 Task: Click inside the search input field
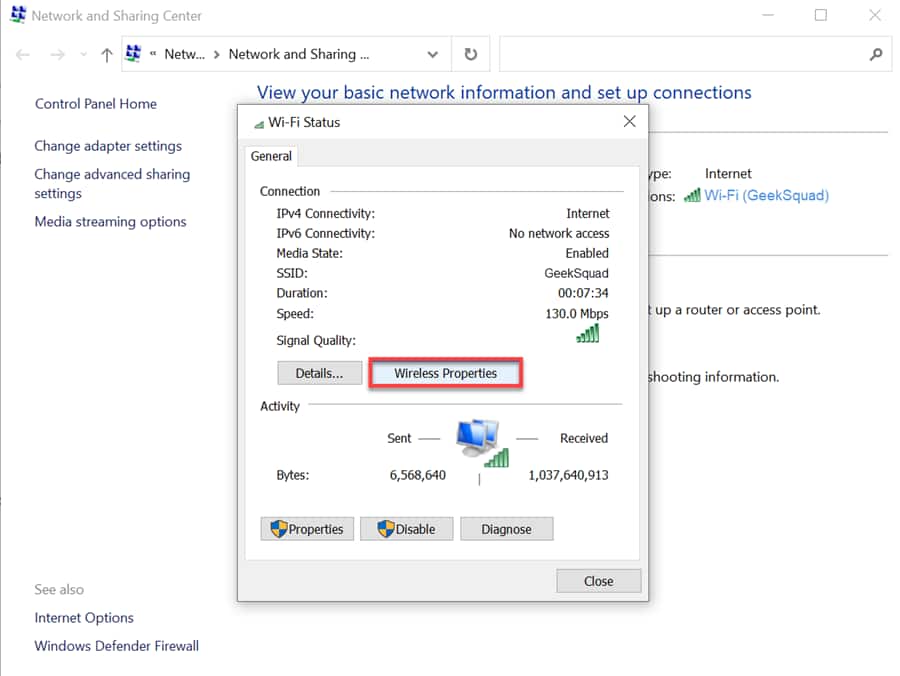click(680, 54)
